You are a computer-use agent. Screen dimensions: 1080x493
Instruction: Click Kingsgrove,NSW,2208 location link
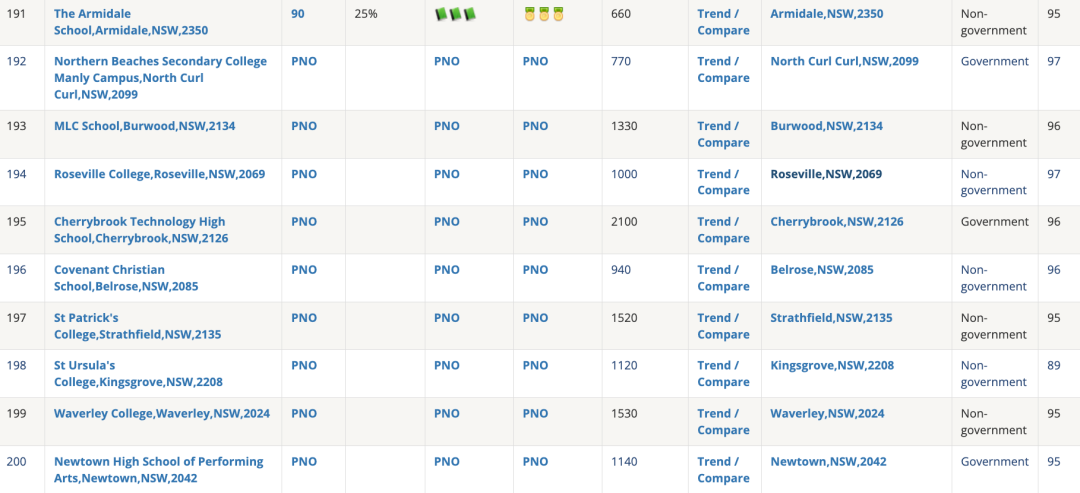coord(832,366)
